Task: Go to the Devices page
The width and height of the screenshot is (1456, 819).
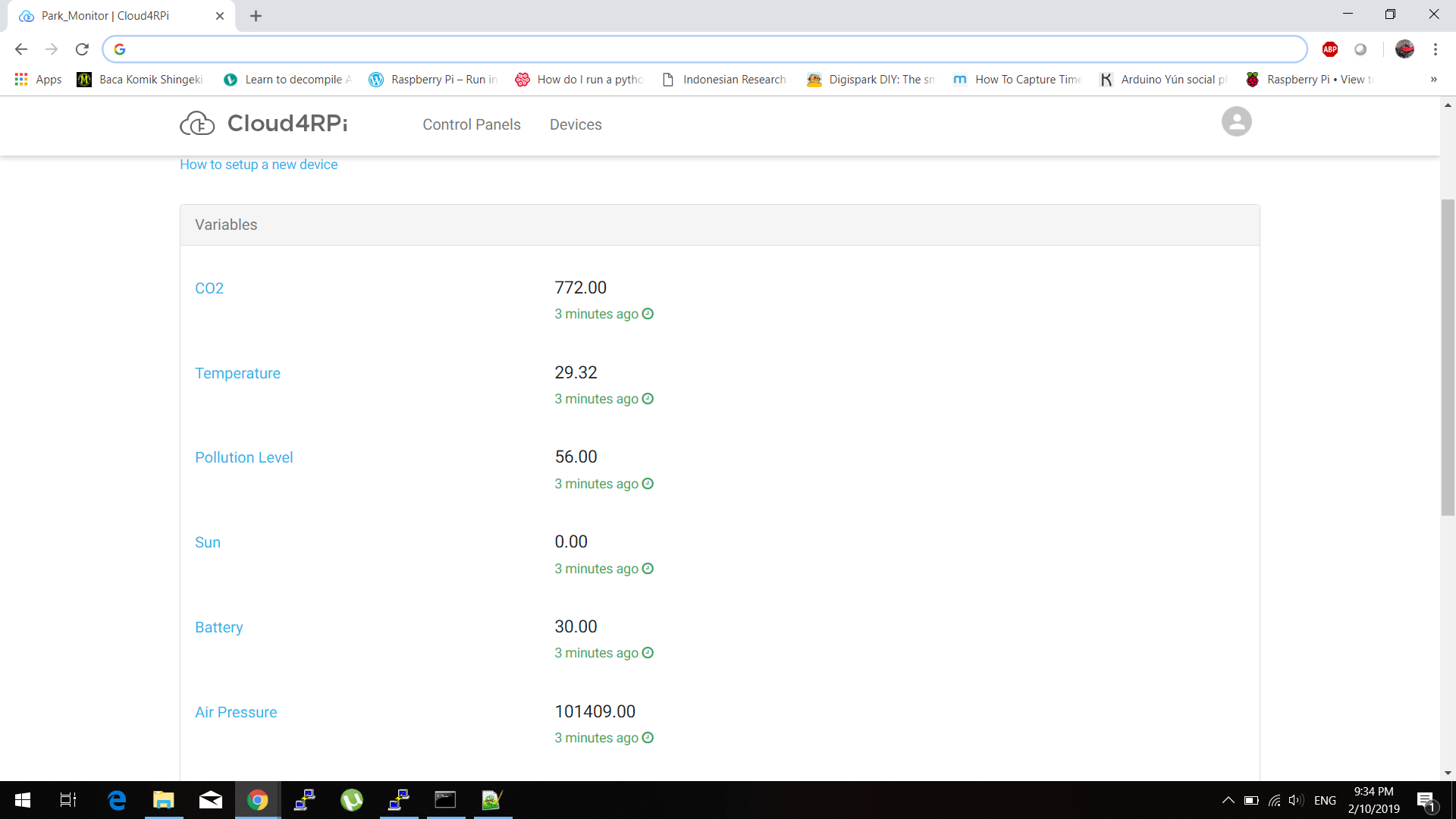Action: pos(575,124)
